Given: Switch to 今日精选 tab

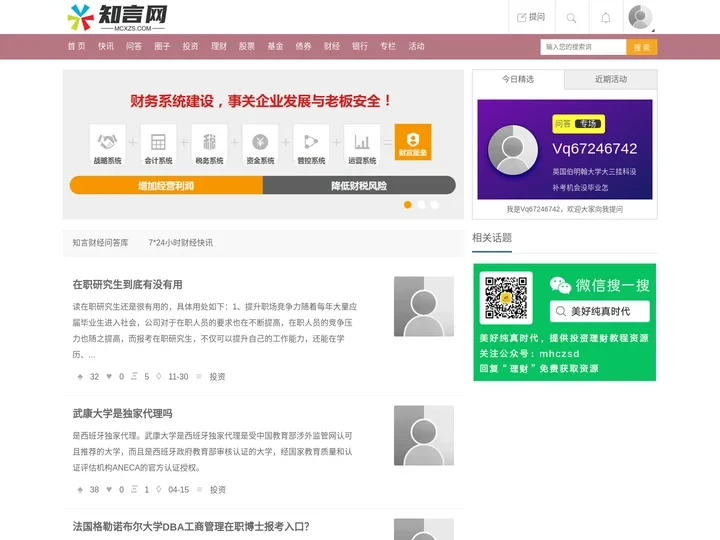Looking at the screenshot, I should [518, 79].
